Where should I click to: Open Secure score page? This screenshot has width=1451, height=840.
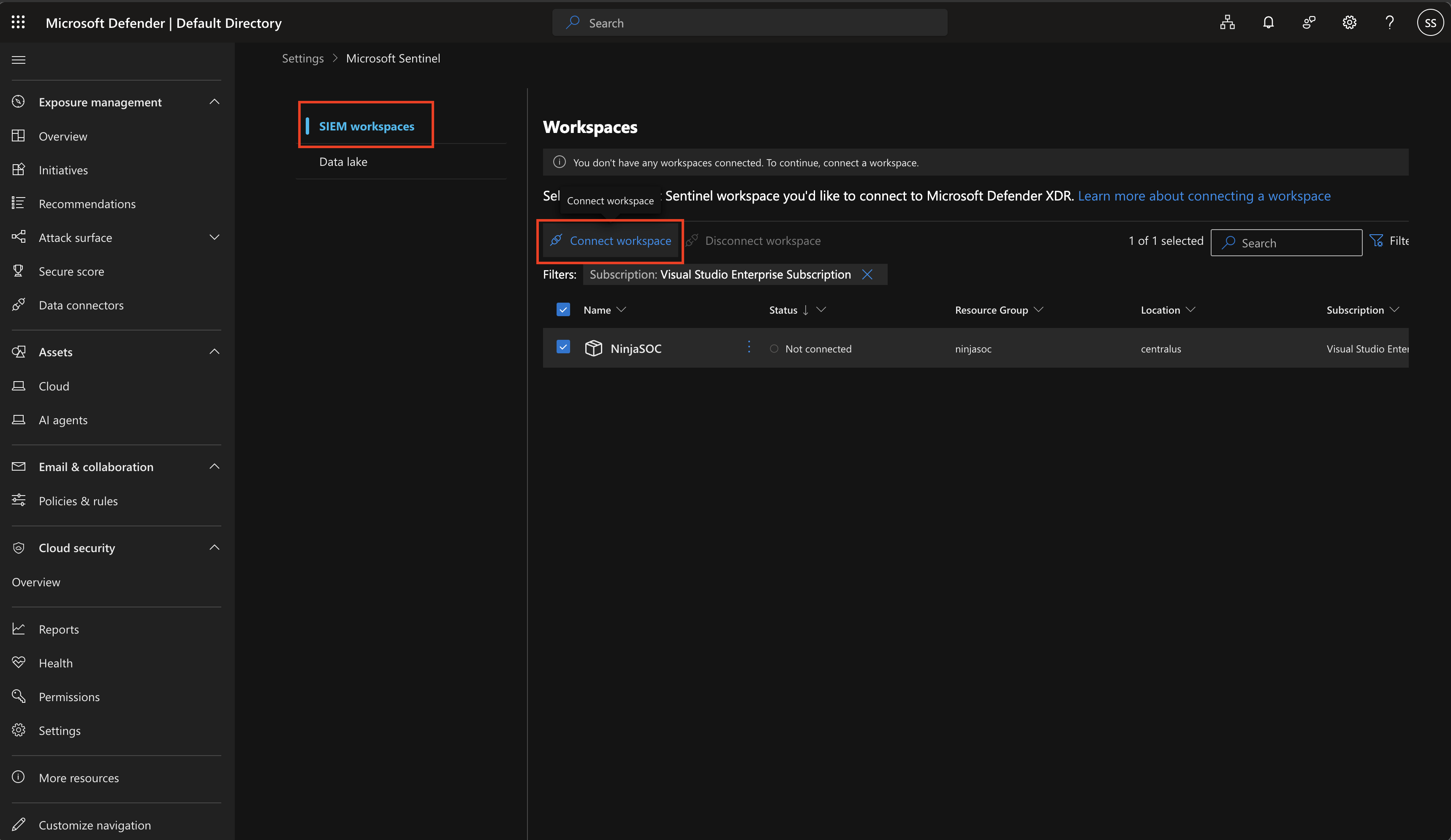71,271
